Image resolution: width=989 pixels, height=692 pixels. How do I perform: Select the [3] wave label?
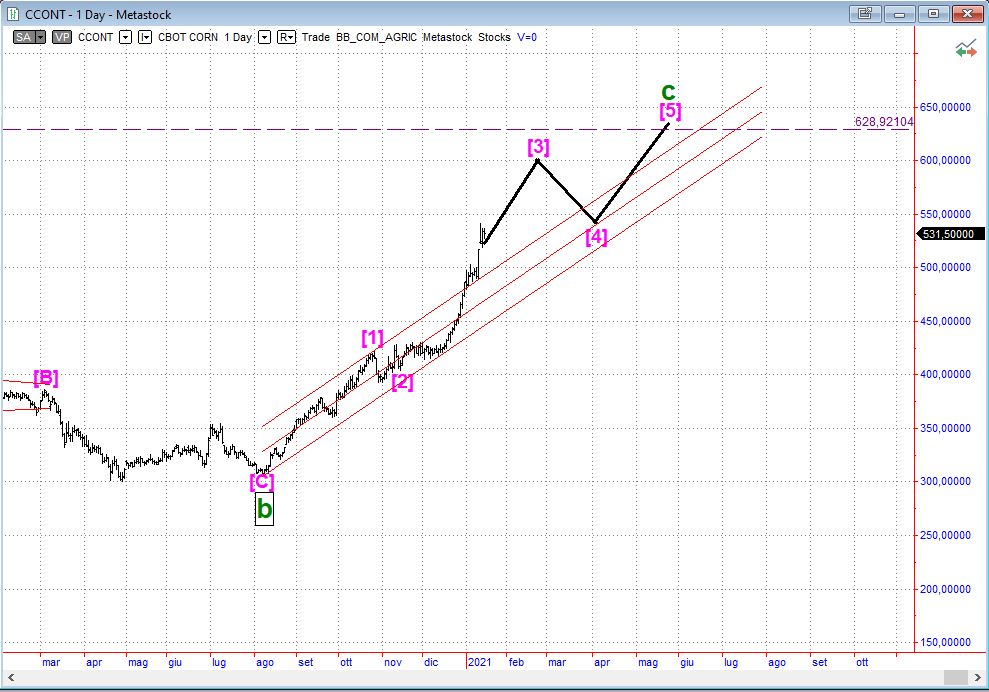538,147
